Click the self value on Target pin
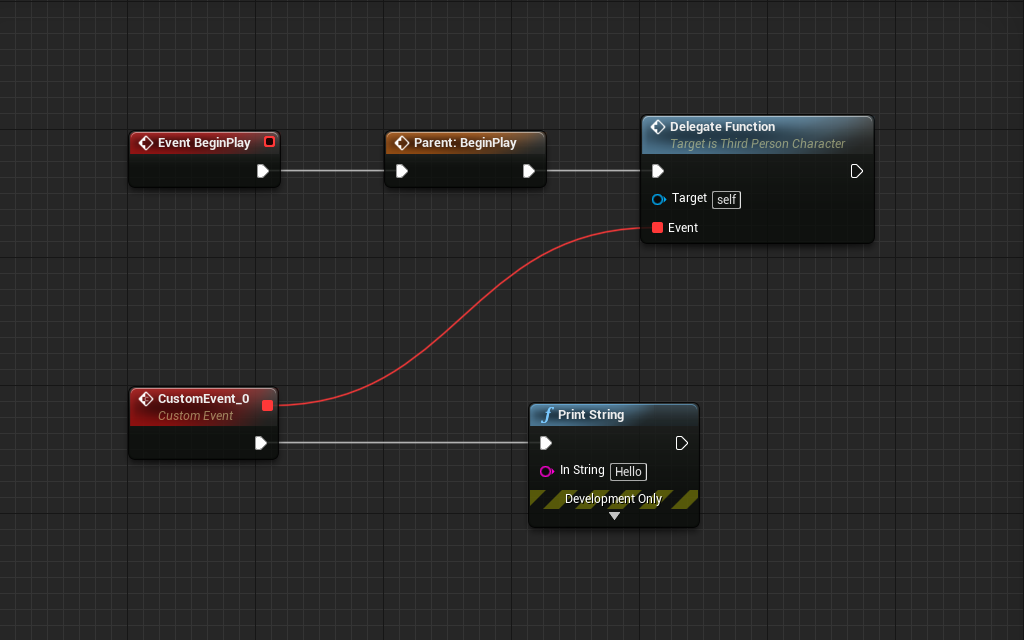This screenshot has width=1024, height=640. 726,199
